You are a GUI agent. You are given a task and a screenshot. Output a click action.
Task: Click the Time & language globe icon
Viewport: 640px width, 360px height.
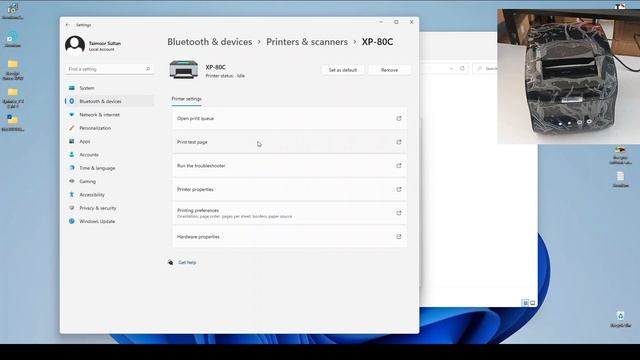[72, 168]
